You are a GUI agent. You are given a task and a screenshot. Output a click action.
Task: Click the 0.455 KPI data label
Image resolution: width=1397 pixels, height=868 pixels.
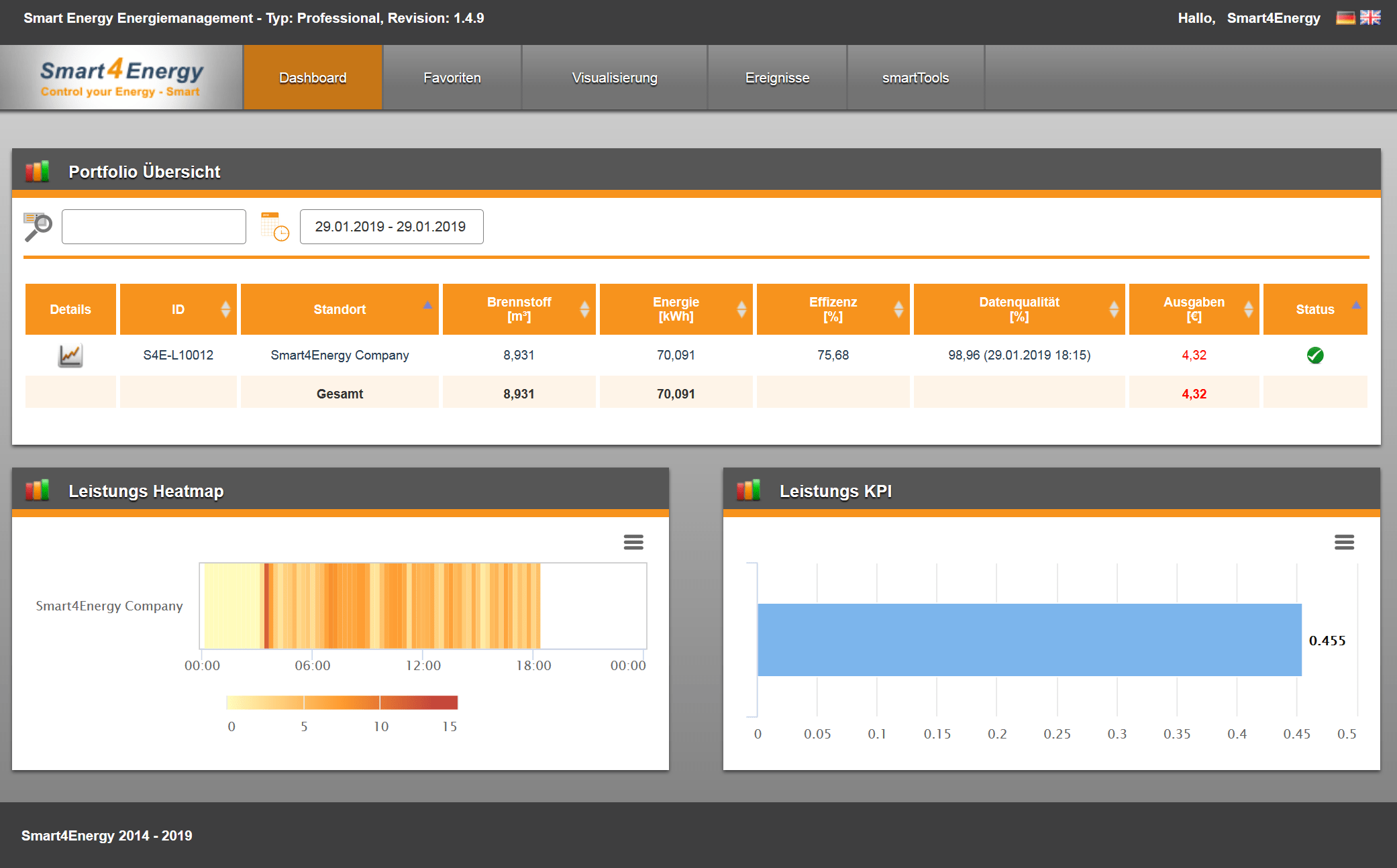pyautogui.click(x=1327, y=641)
